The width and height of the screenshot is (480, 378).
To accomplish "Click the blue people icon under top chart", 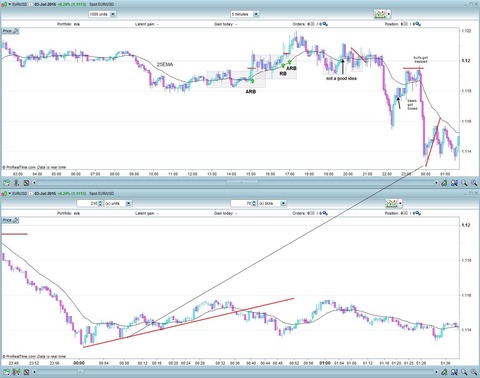I will point(454,183).
